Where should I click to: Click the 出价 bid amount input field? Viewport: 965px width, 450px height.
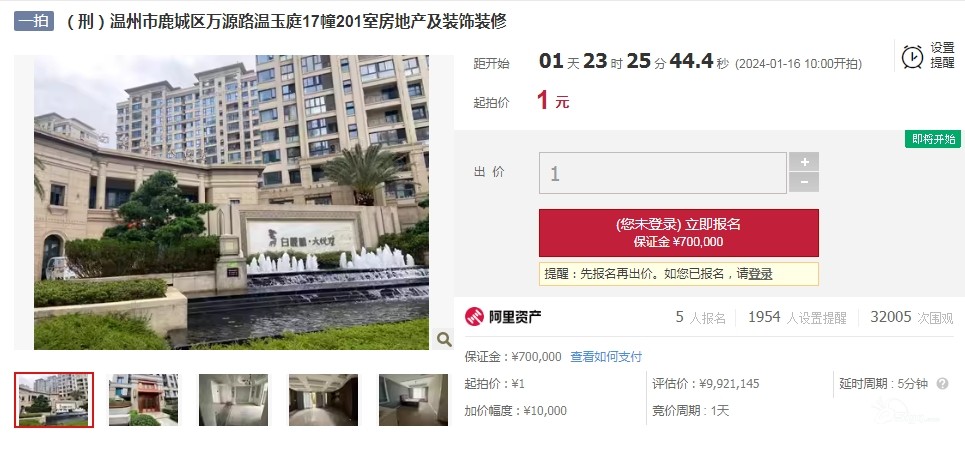(663, 173)
